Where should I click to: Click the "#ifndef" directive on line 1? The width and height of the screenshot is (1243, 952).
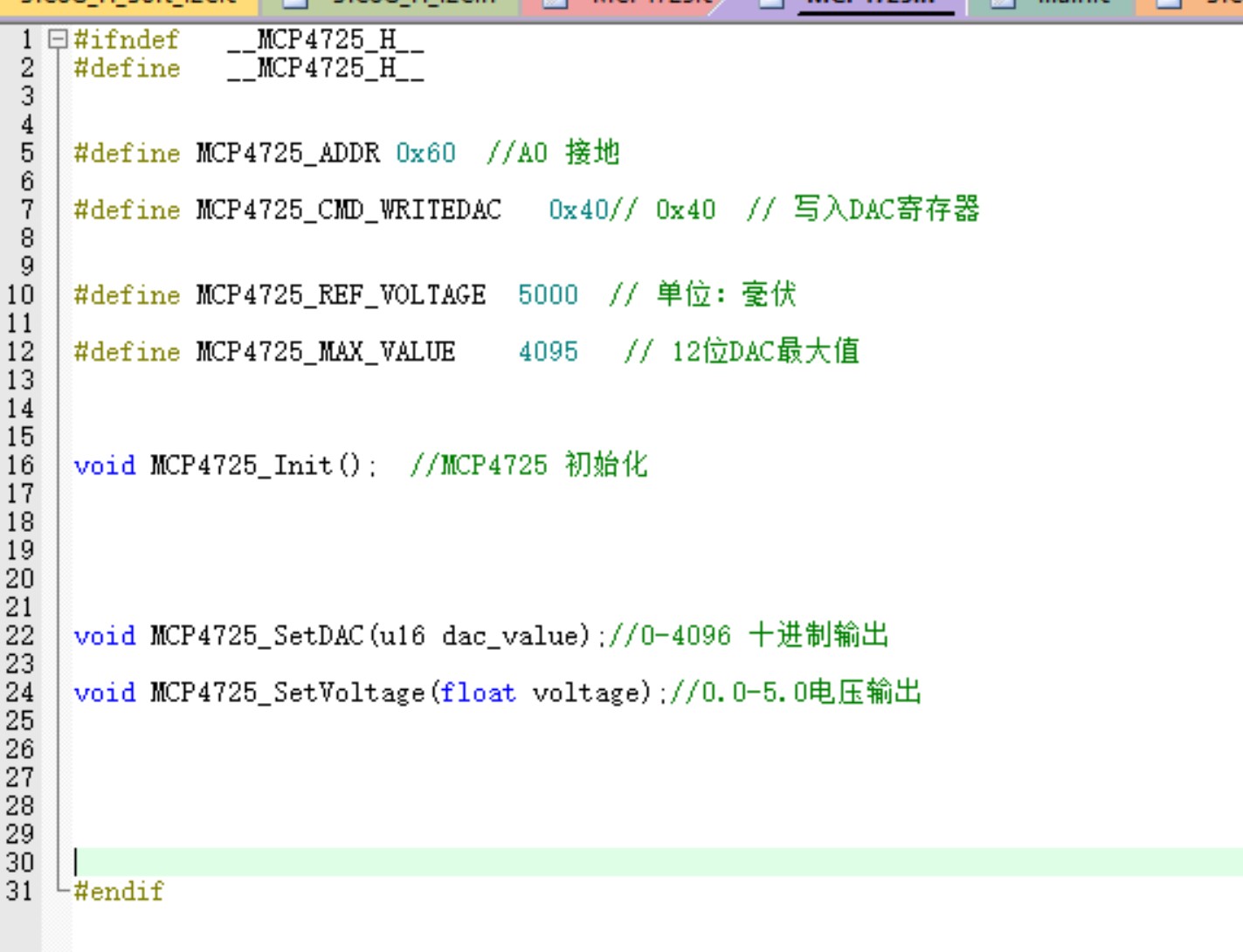(x=127, y=40)
